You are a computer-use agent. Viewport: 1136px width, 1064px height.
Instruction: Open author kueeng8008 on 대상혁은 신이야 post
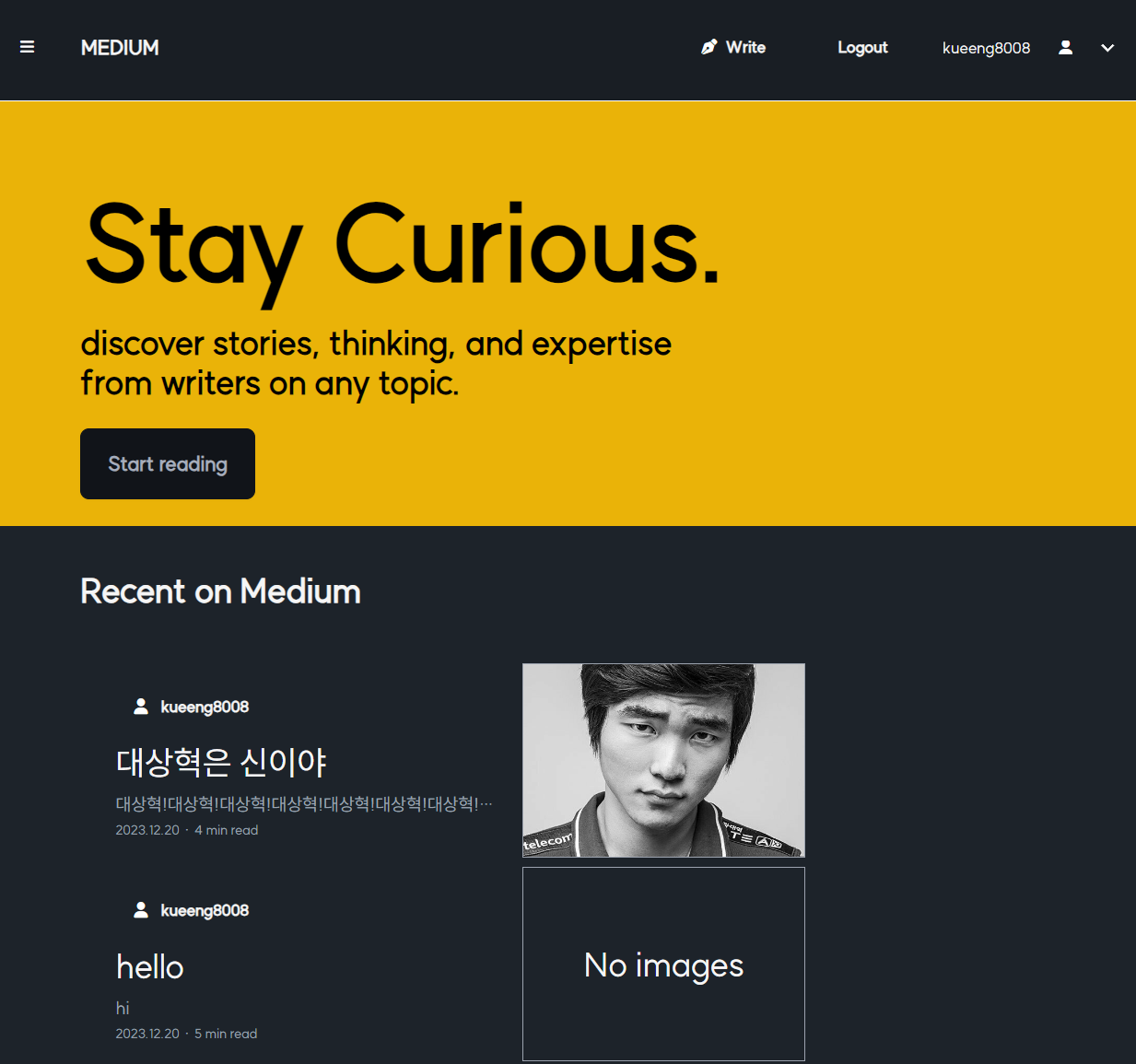(x=205, y=707)
